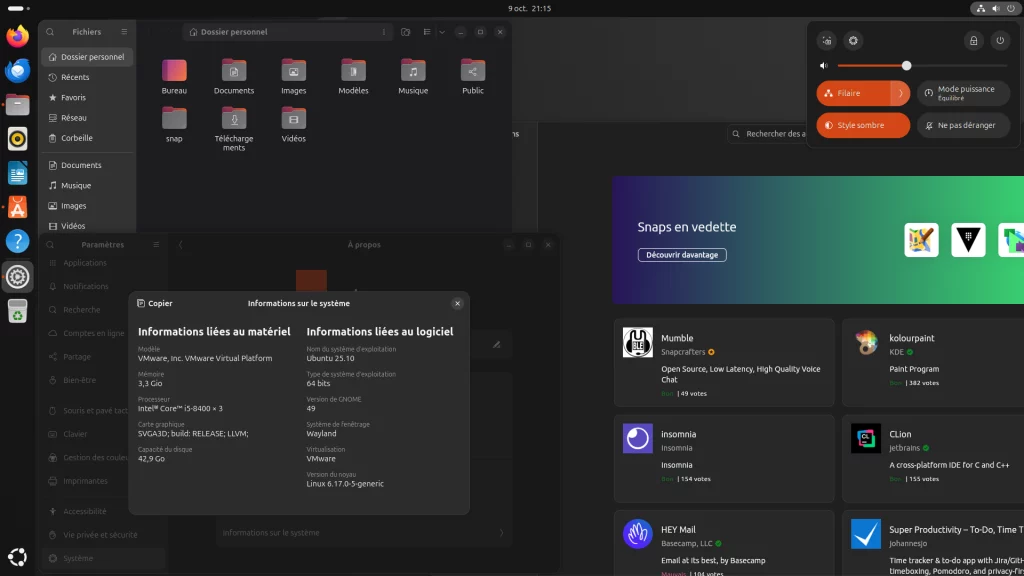This screenshot has height=576, width=1024.
Task: Take a screenshot from quick settings
Action: click(x=826, y=41)
